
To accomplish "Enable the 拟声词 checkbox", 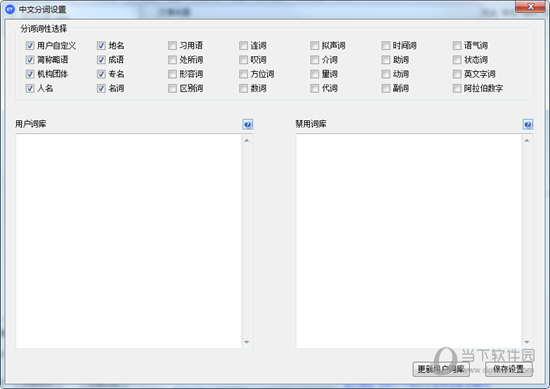I will (x=315, y=46).
